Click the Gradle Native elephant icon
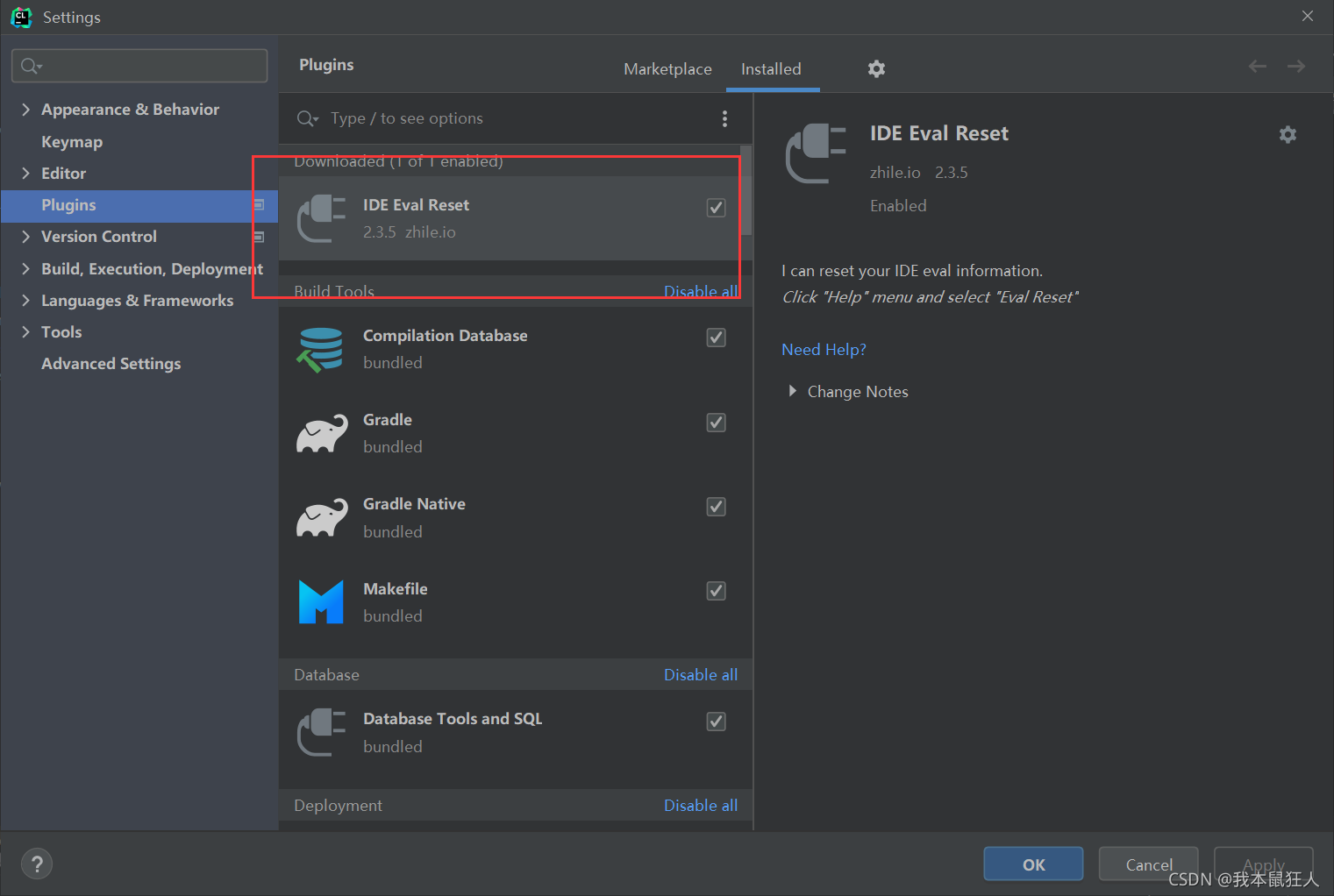 [x=321, y=518]
